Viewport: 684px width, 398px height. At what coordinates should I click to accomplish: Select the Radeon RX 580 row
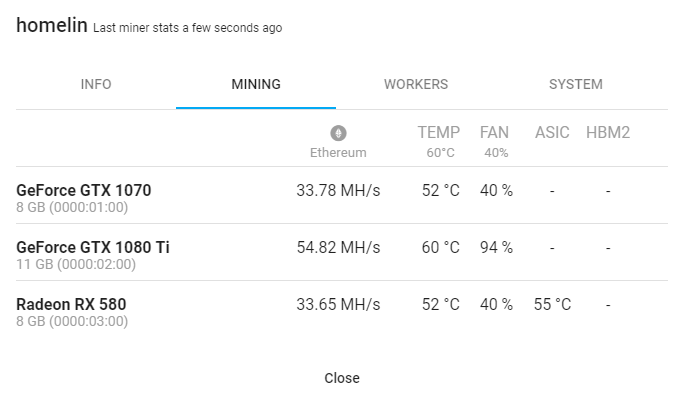coord(342,309)
